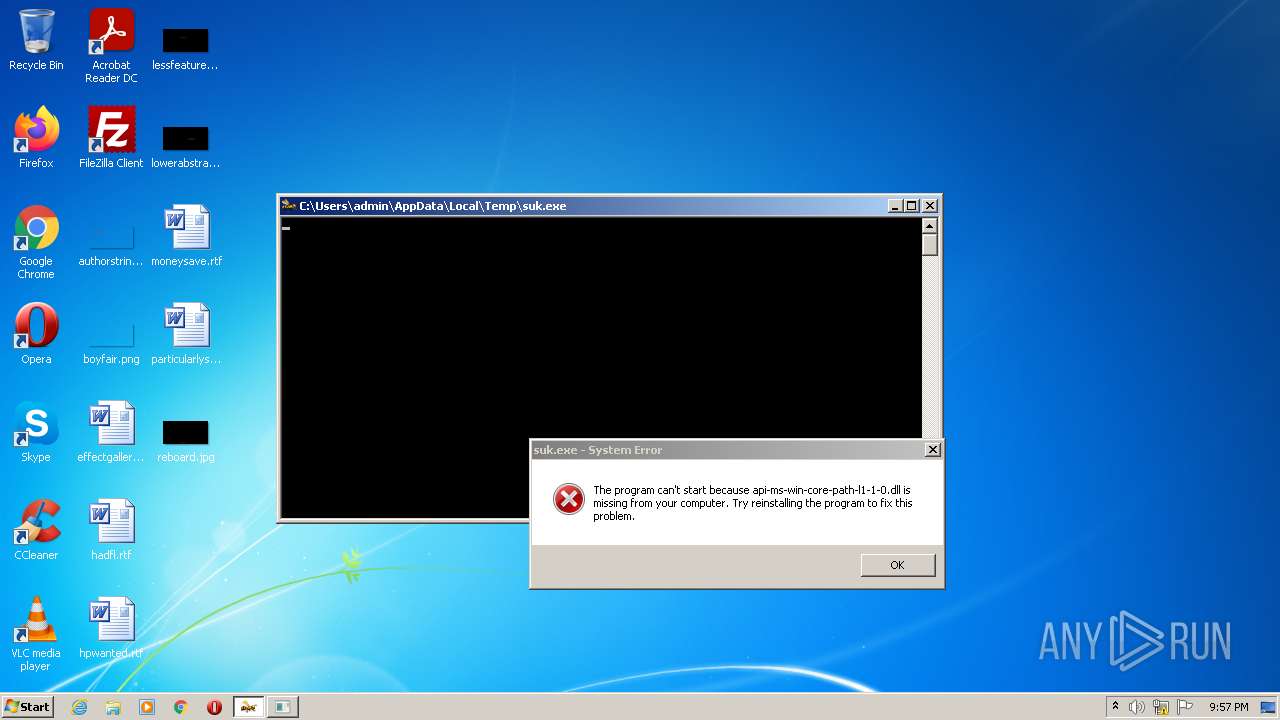Click the missing DLL error message text

point(752,503)
